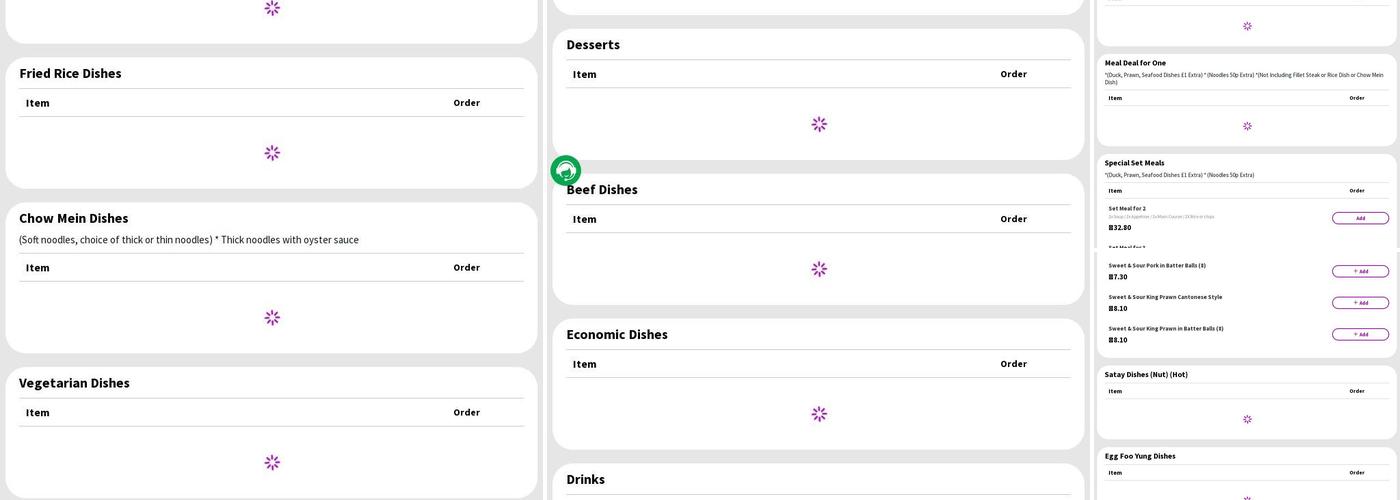
Task: Click the Special Set Meals heading
Action: click(x=1134, y=163)
